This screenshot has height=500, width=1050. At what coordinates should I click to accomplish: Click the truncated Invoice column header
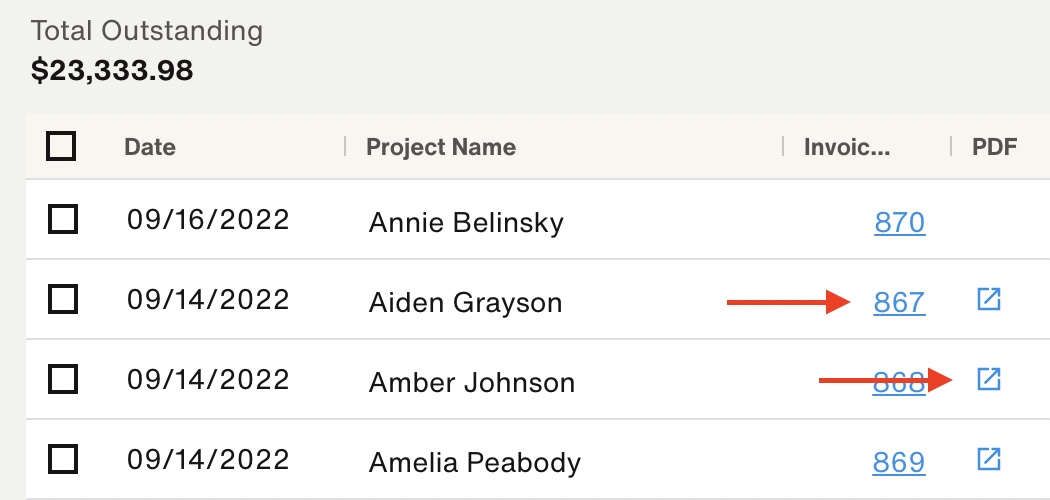[847, 147]
